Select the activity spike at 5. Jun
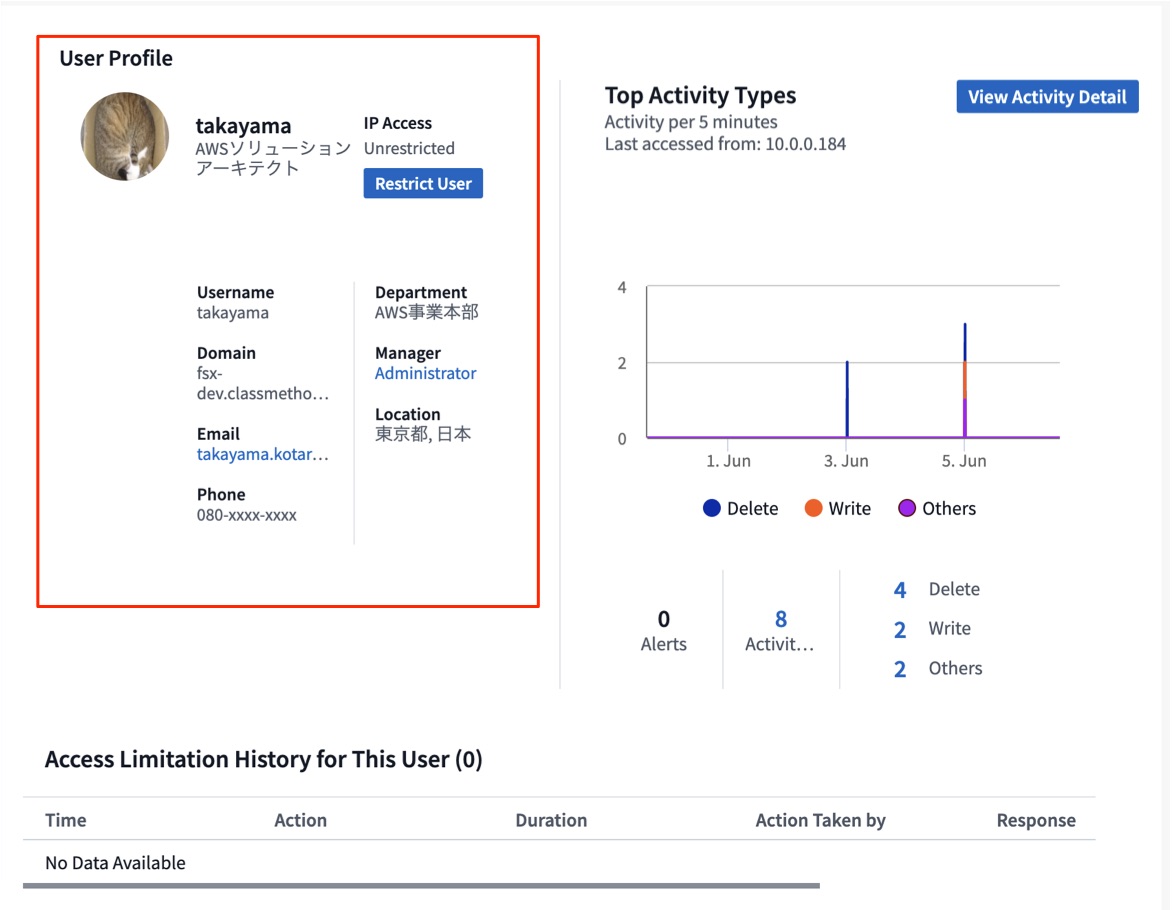1172x910 pixels. pos(964,380)
